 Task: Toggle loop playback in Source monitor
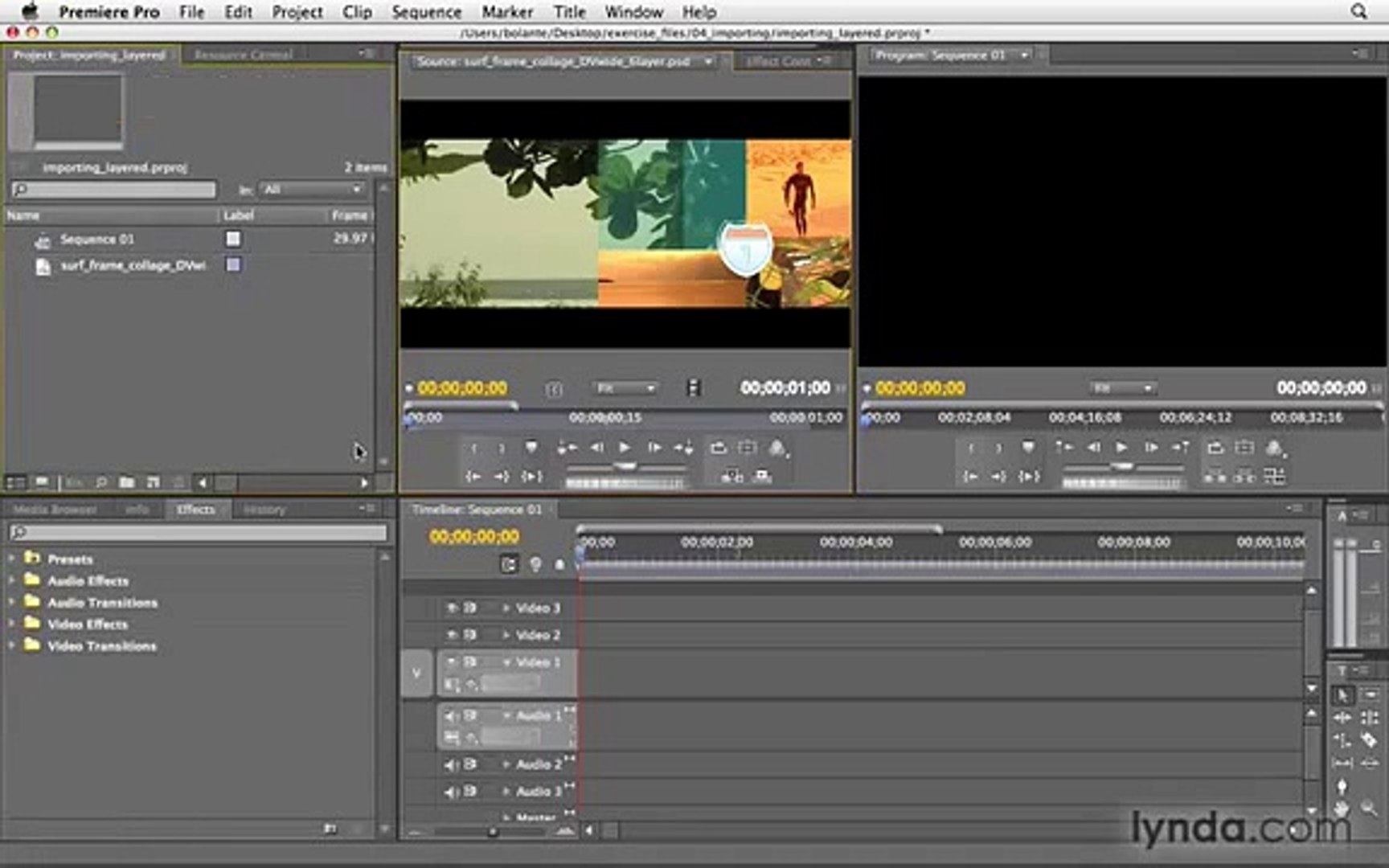[x=718, y=448]
